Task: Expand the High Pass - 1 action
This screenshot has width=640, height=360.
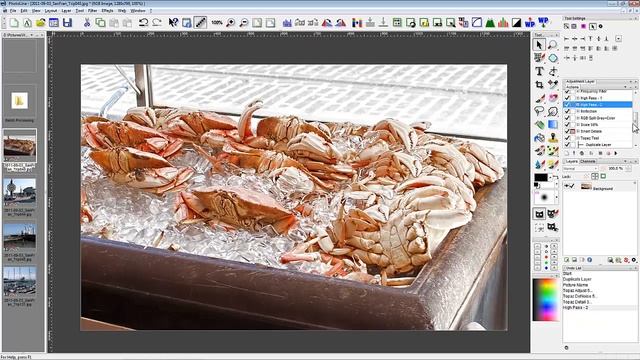Action: 578,98
